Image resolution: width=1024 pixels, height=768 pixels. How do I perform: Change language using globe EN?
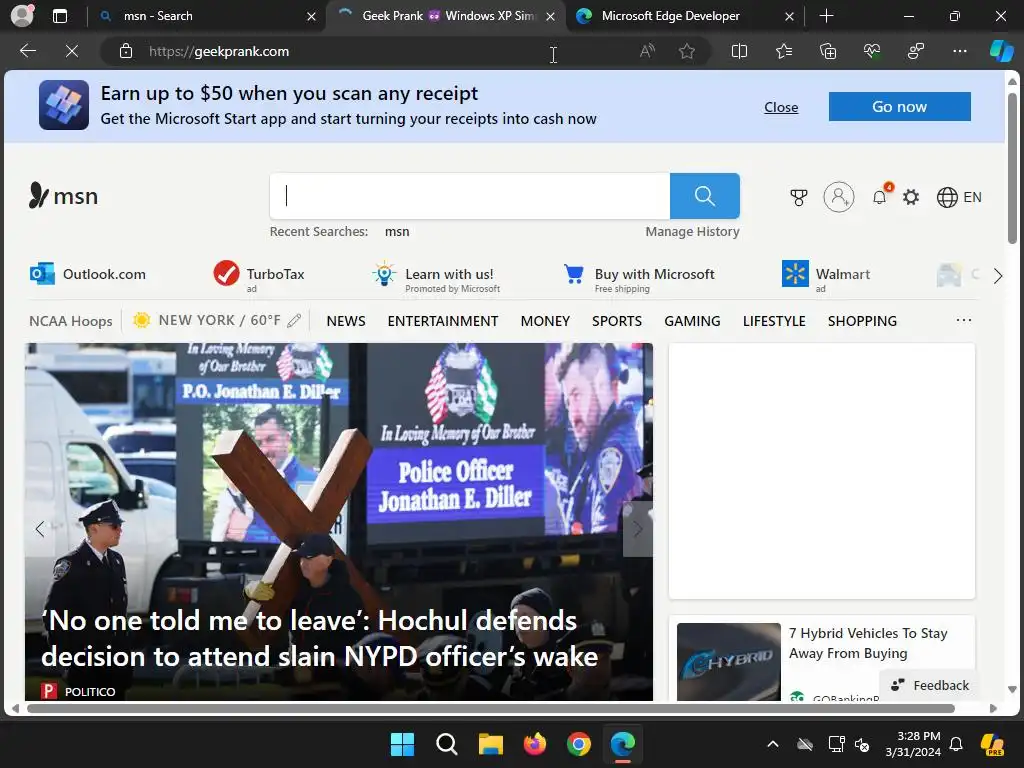959,197
